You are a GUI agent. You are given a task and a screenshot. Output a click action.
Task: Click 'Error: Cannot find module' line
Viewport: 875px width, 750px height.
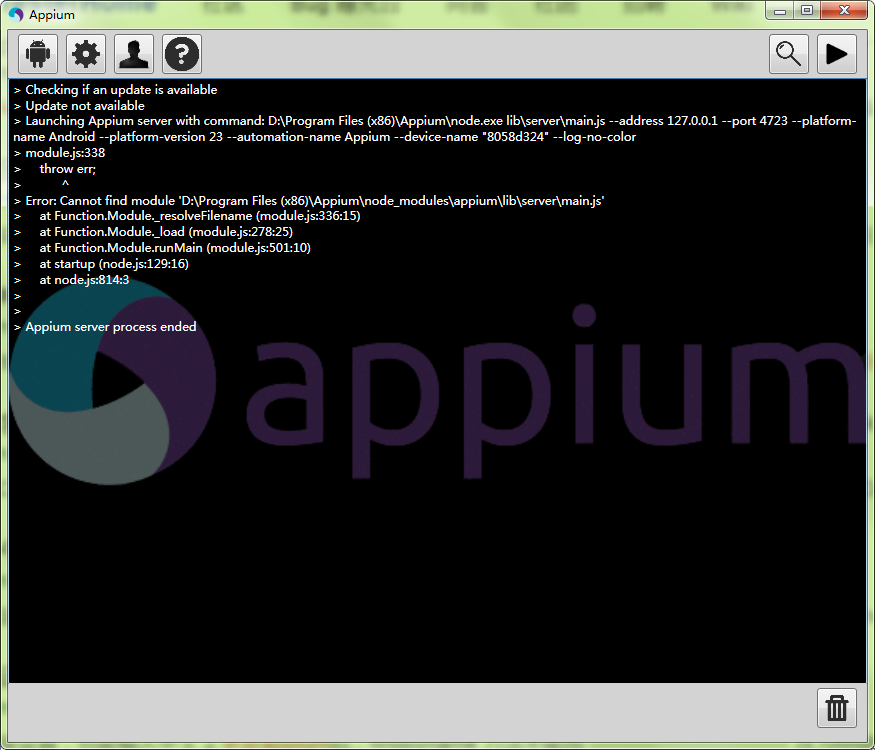click(x=309, y=201)
